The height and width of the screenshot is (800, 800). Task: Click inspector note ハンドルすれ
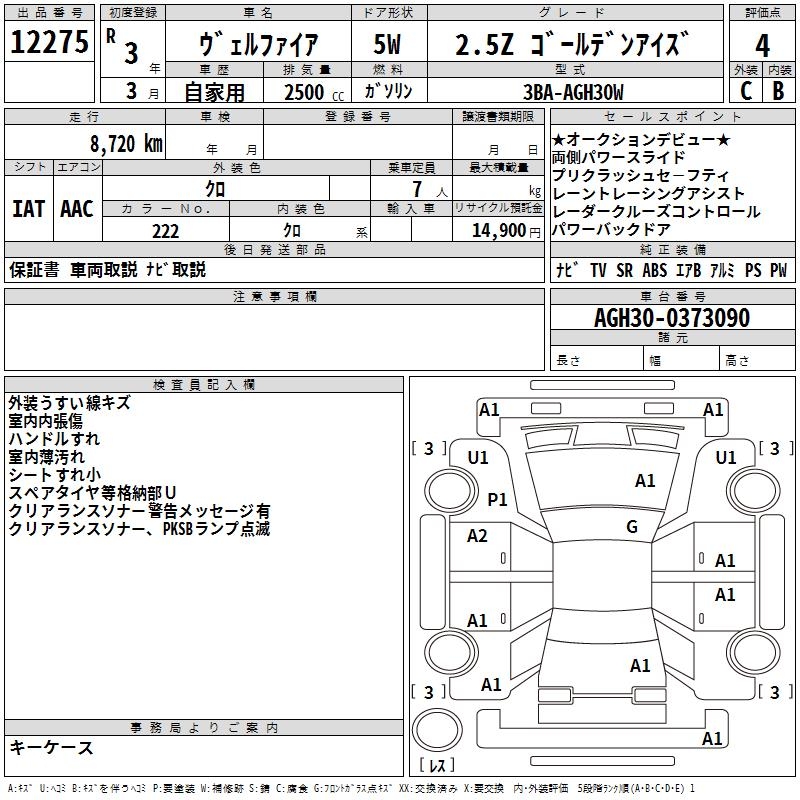pos(54,439)
